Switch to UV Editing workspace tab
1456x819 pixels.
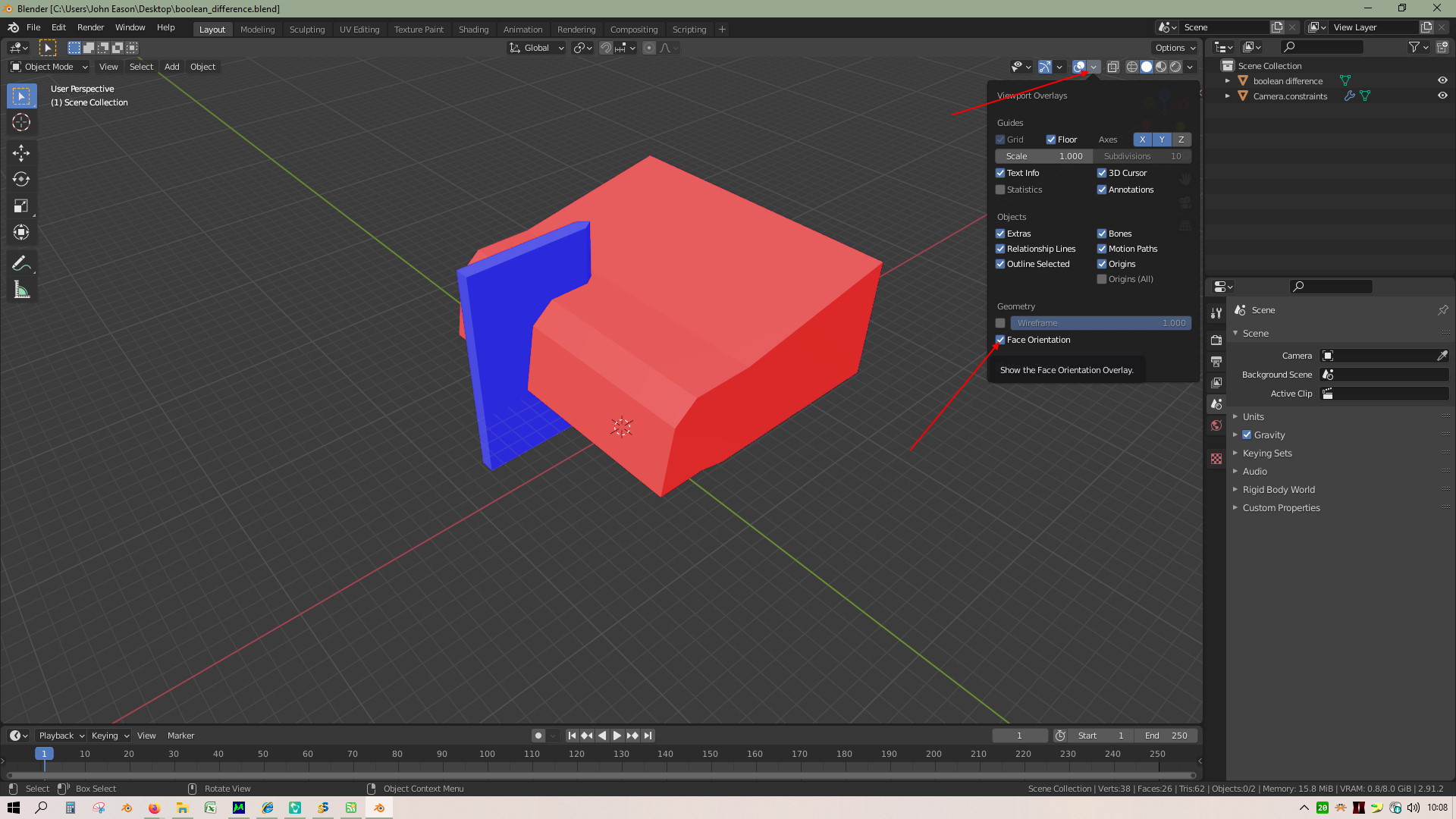[359, 30]
